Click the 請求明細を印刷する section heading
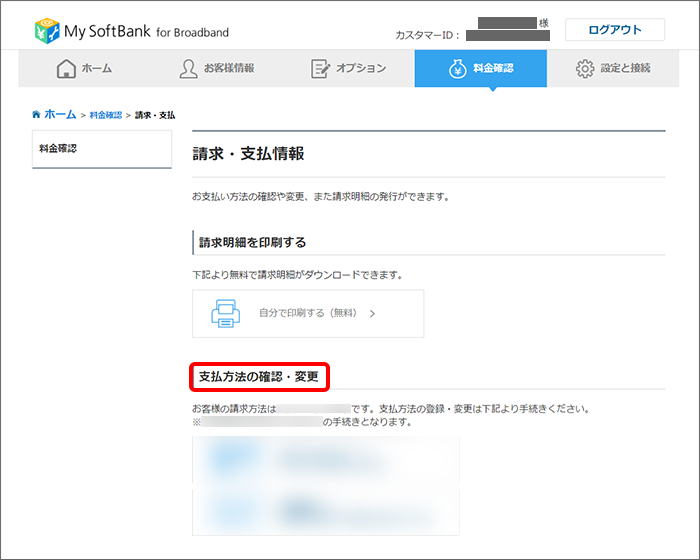The height and width of the screenshot is (560, 700). tap(252, 242)
